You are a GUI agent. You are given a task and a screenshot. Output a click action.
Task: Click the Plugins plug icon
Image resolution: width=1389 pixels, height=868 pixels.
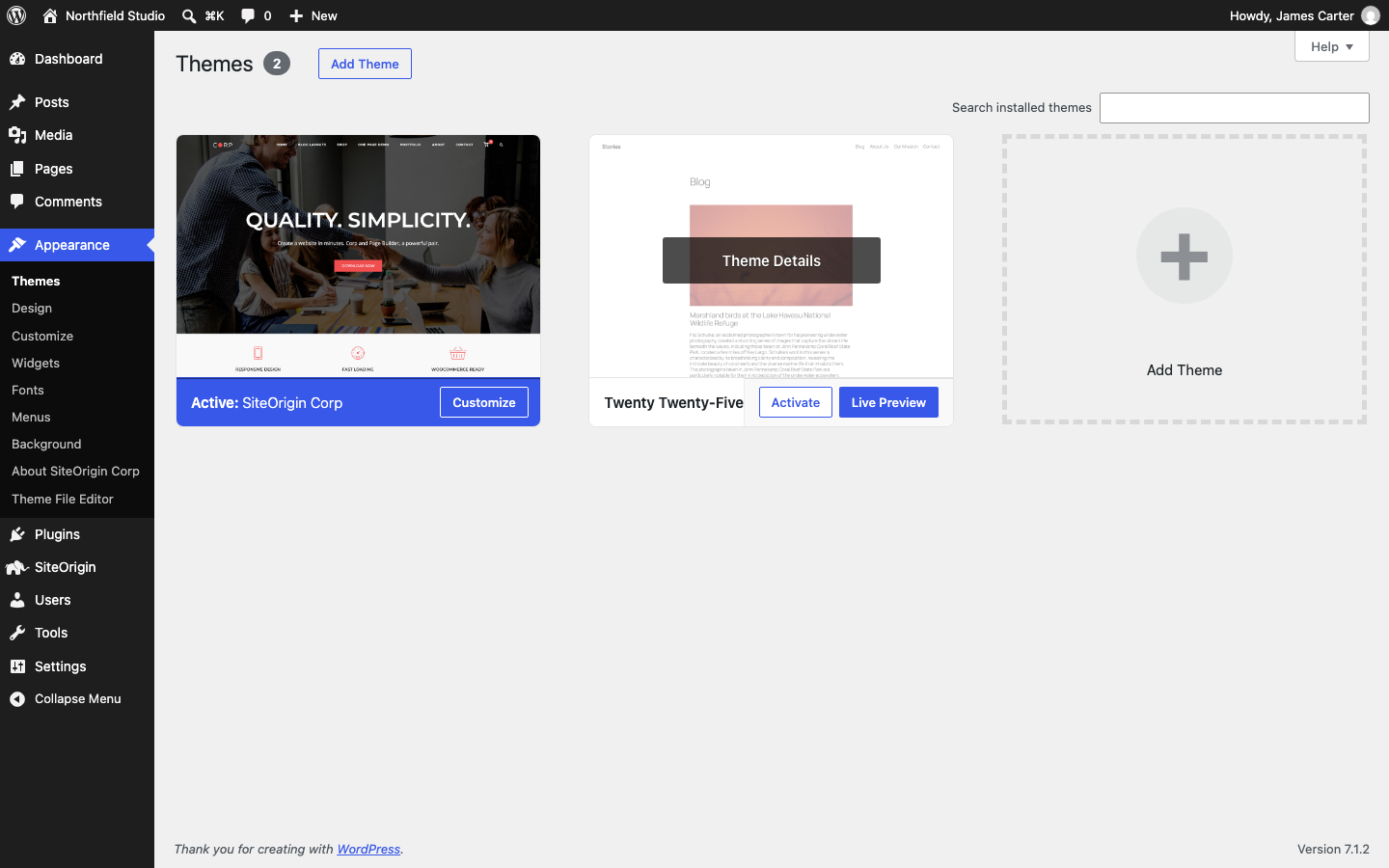tap(17, 534)
